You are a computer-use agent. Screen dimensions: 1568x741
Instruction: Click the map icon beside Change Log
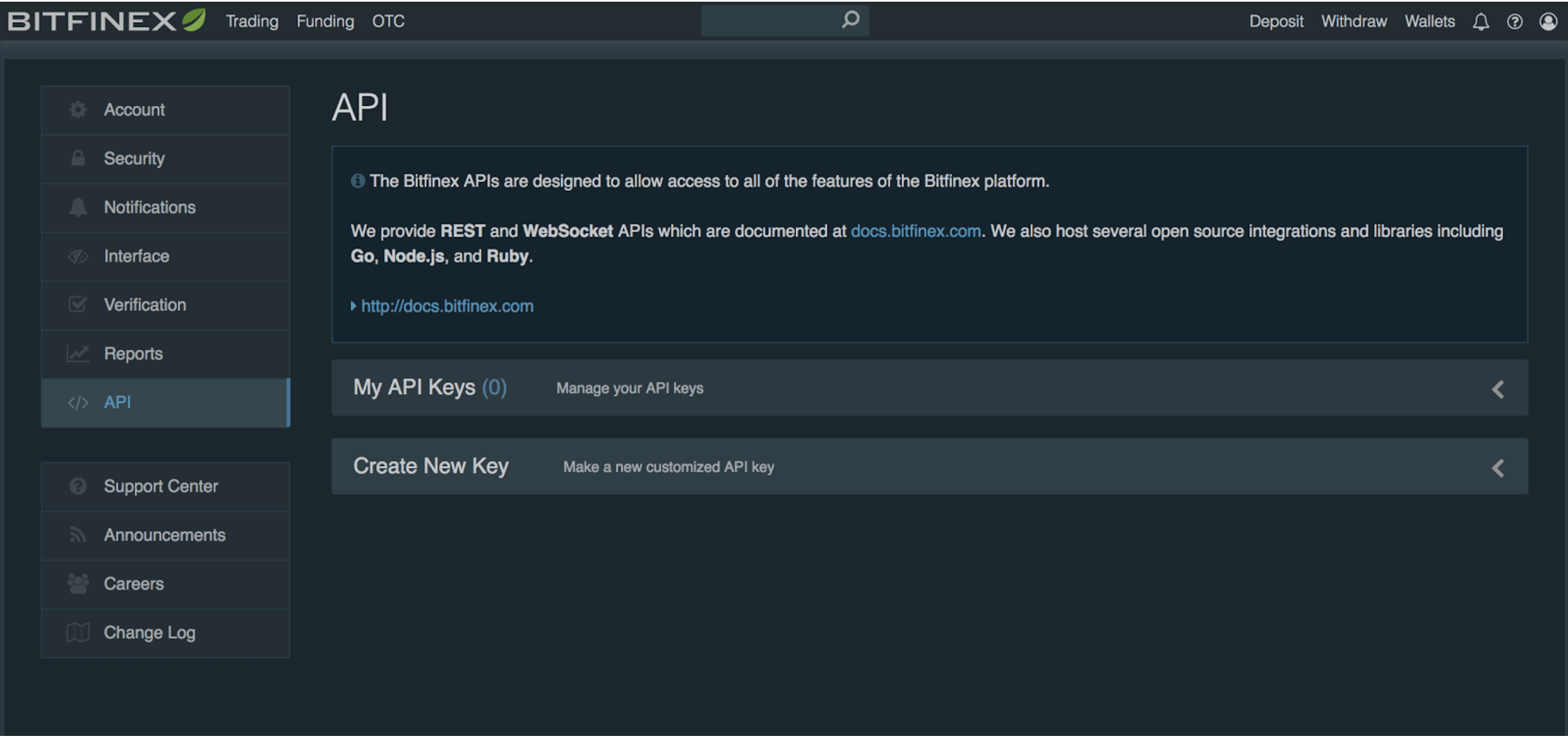pyautogui.click(x=78, y=632)
